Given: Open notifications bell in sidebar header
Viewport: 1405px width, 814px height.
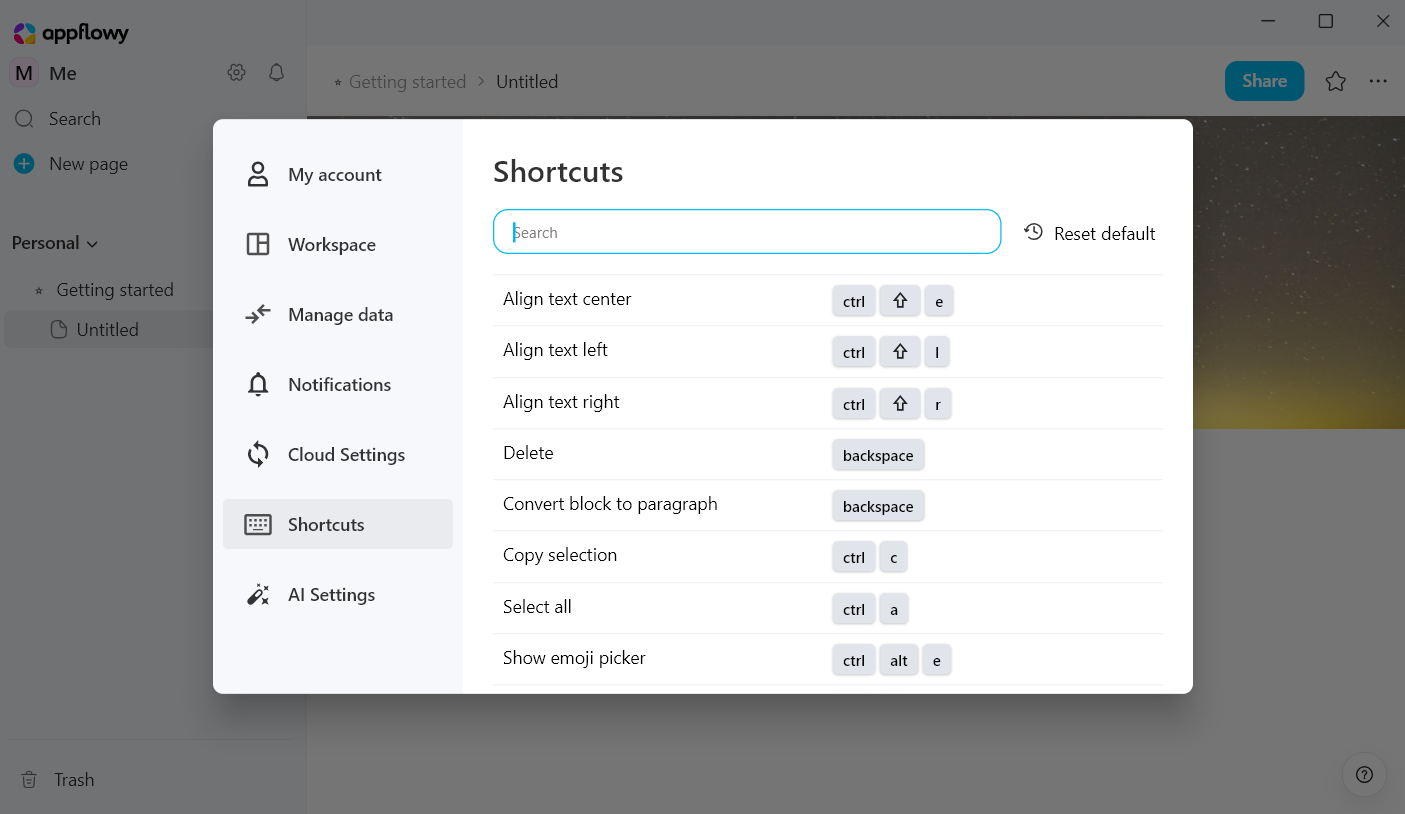Looking at the screenshot, I should 277,72.
